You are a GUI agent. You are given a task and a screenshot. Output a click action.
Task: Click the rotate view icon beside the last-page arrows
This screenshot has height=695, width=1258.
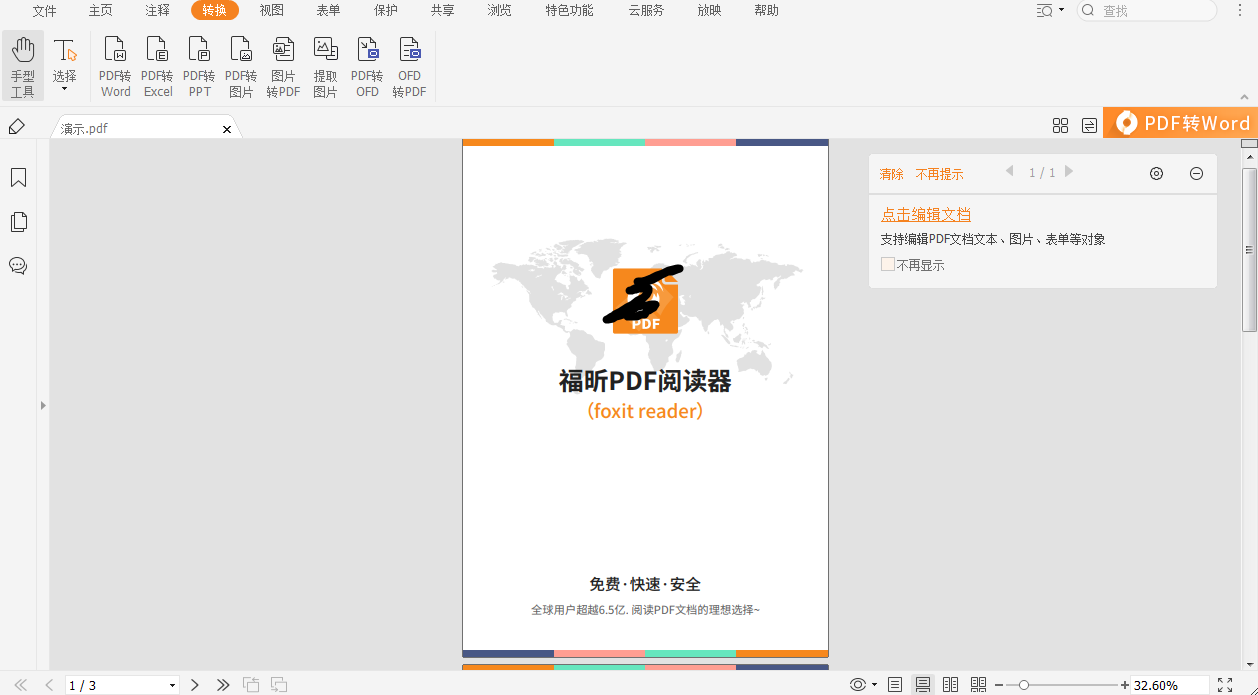(x=251, y=685)
